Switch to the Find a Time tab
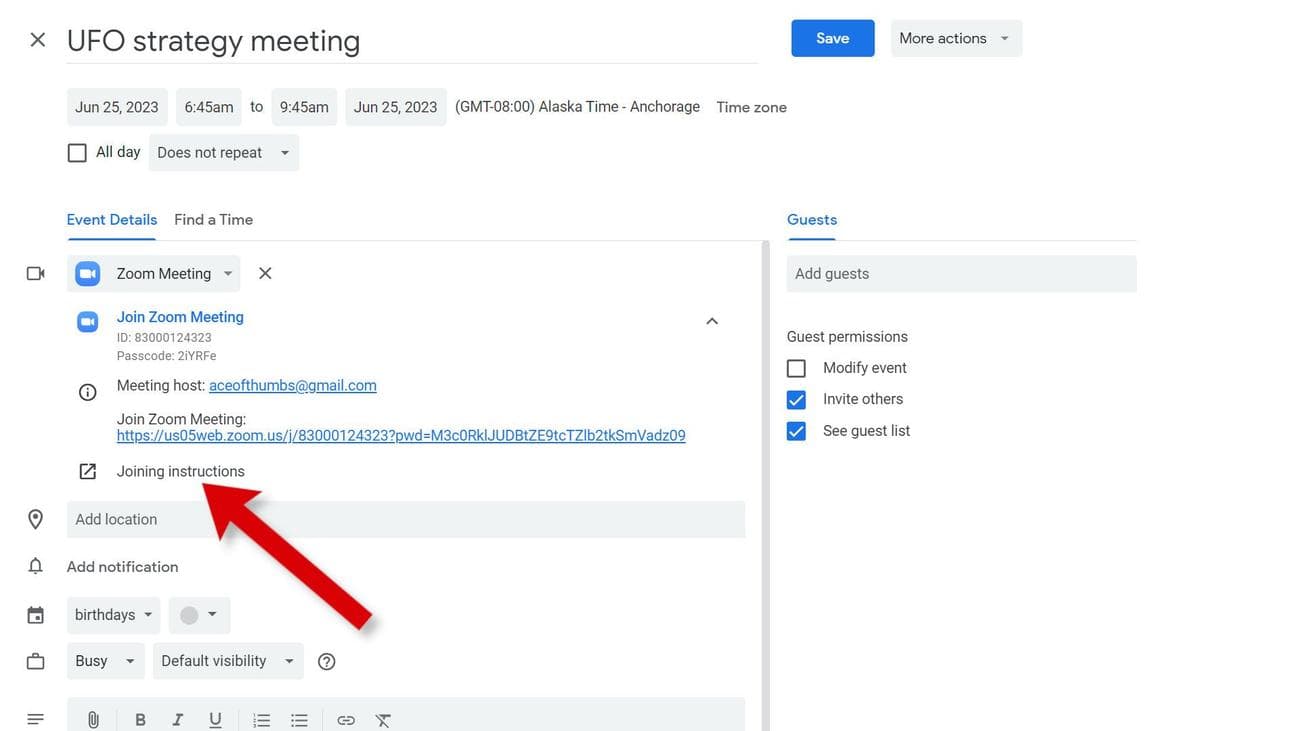 [x=213, y=220]
